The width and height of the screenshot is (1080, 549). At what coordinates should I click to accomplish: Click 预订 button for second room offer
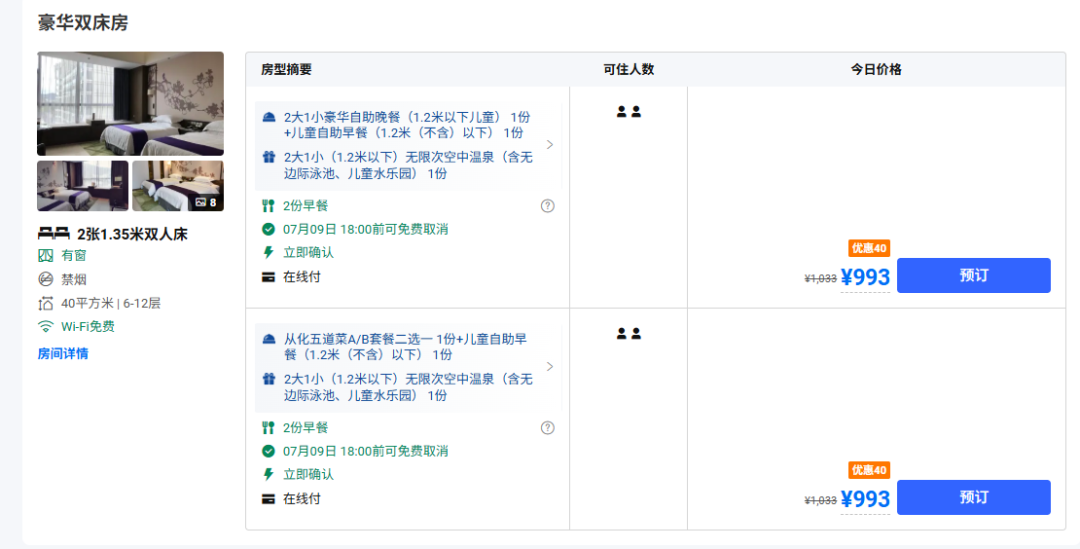click(973, 497)
